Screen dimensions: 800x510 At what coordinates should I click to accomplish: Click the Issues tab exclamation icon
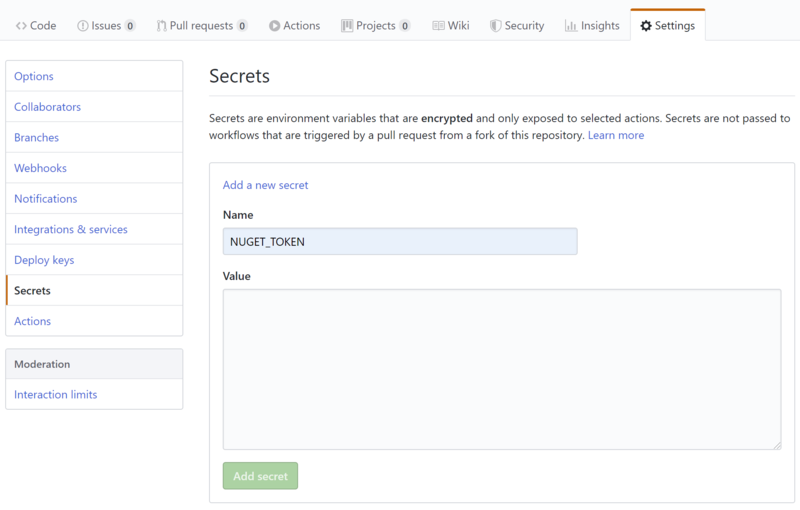pos(81,26)
